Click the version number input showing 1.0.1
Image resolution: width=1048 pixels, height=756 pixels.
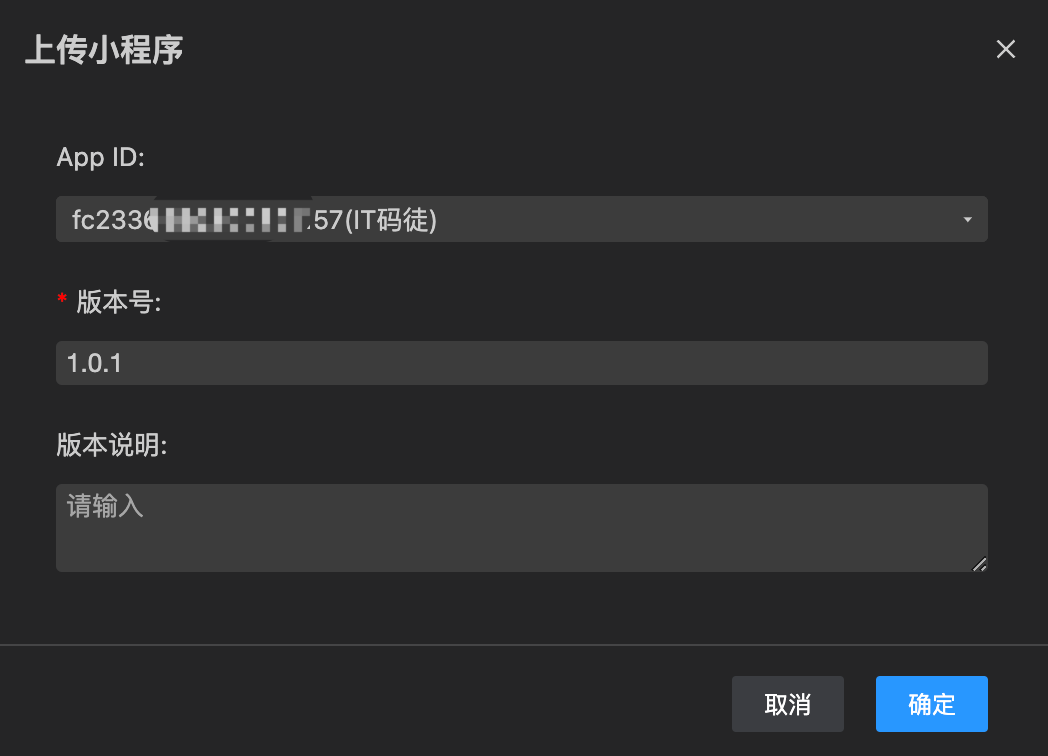521,362
